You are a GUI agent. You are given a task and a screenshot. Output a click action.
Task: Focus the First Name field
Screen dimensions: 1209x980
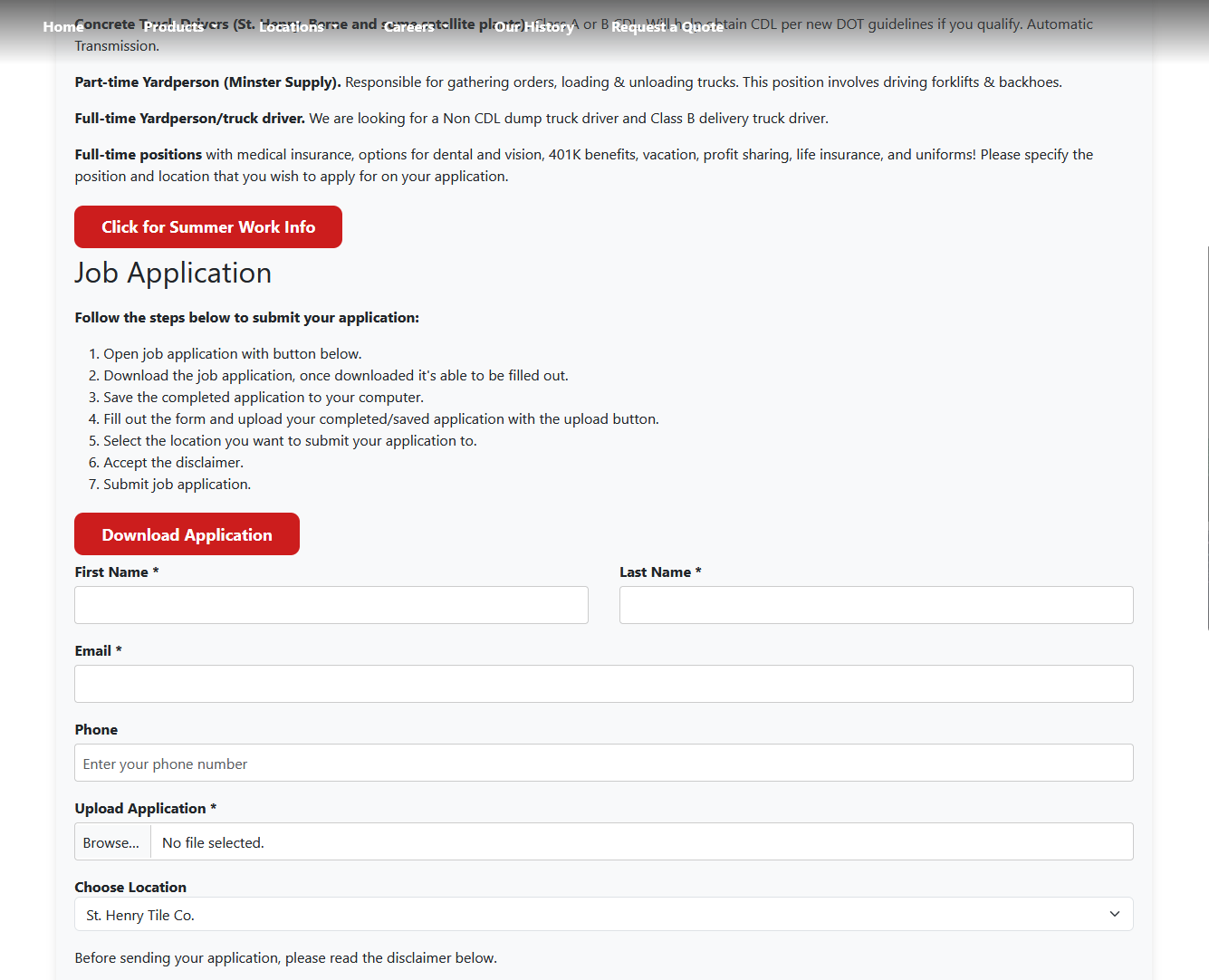pyautogui.click(x=331, y=605)
